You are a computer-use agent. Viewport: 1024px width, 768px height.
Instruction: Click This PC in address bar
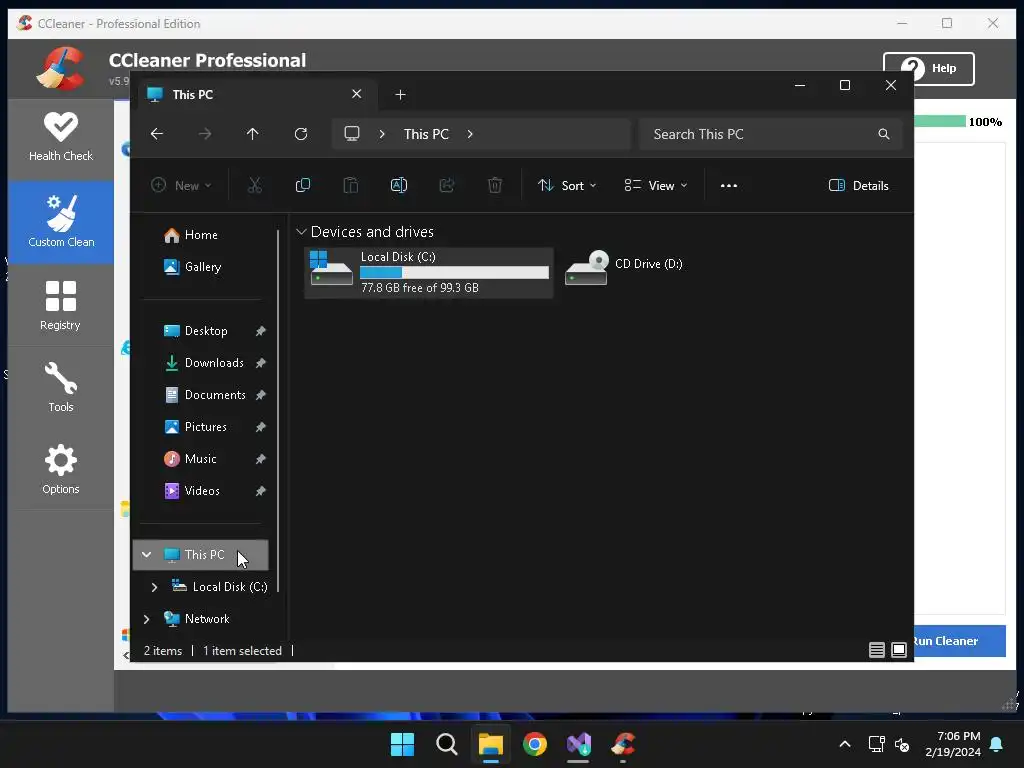tap(426, 134)
